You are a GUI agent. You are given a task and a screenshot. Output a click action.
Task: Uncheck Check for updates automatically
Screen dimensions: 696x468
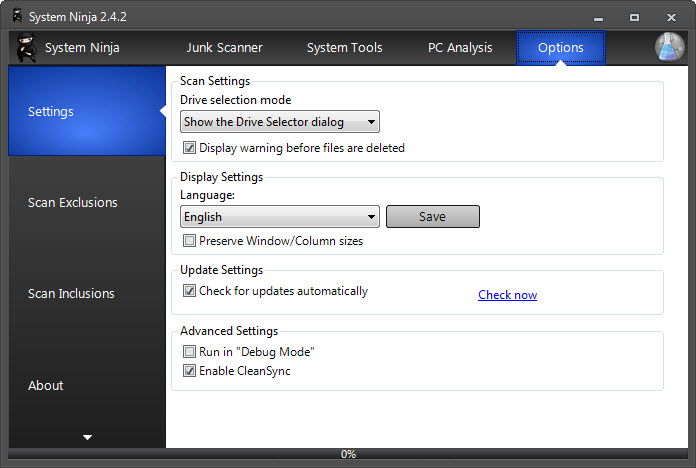pyautogui.click(x=190, y=292)
